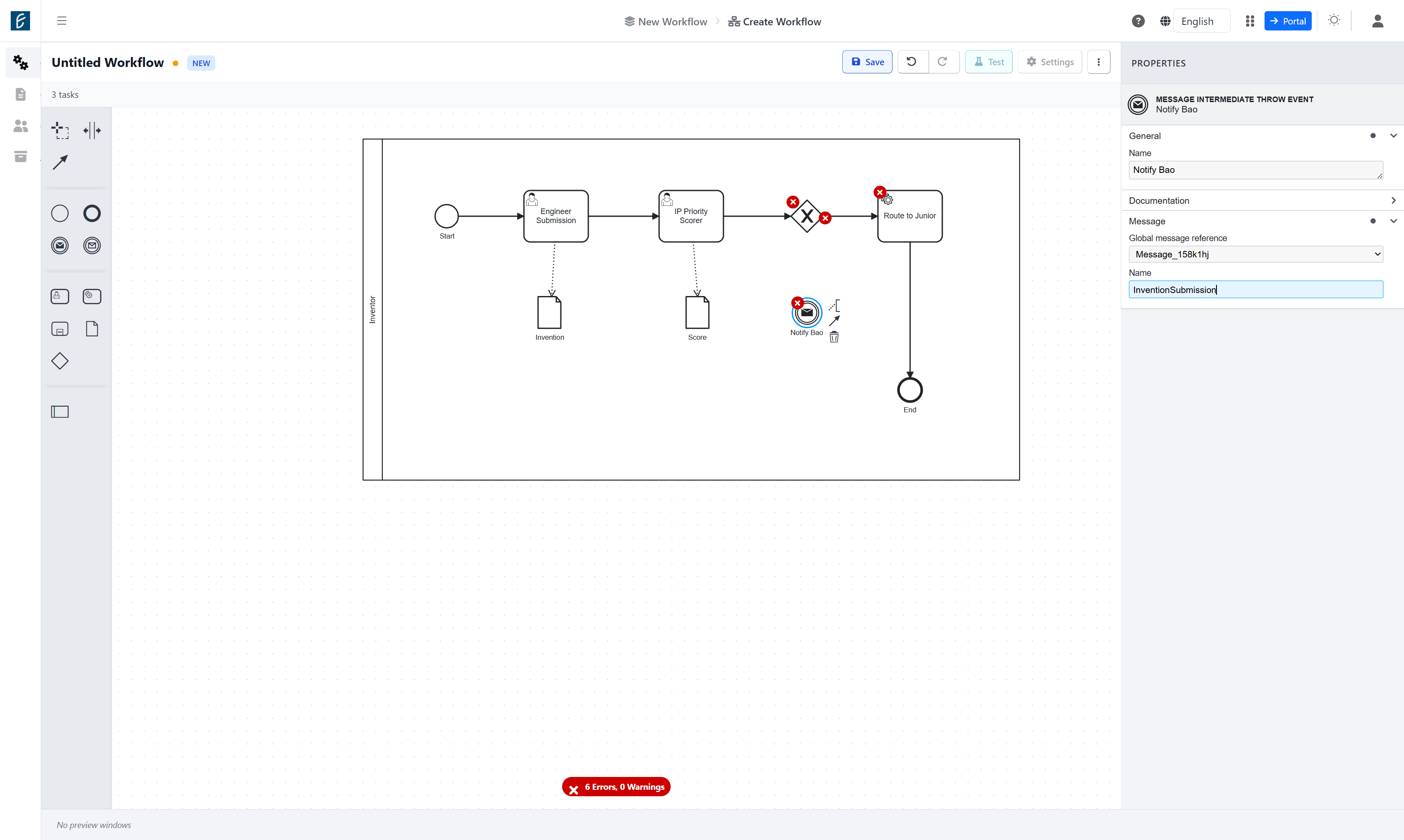Pick the user task shape from palette
The height and width of the screenshot is (840, 1404).
60,296
